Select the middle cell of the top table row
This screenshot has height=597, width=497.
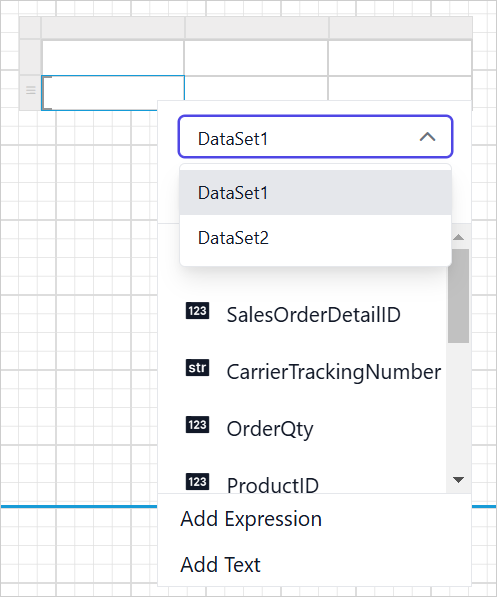click(x=256, y=58)
